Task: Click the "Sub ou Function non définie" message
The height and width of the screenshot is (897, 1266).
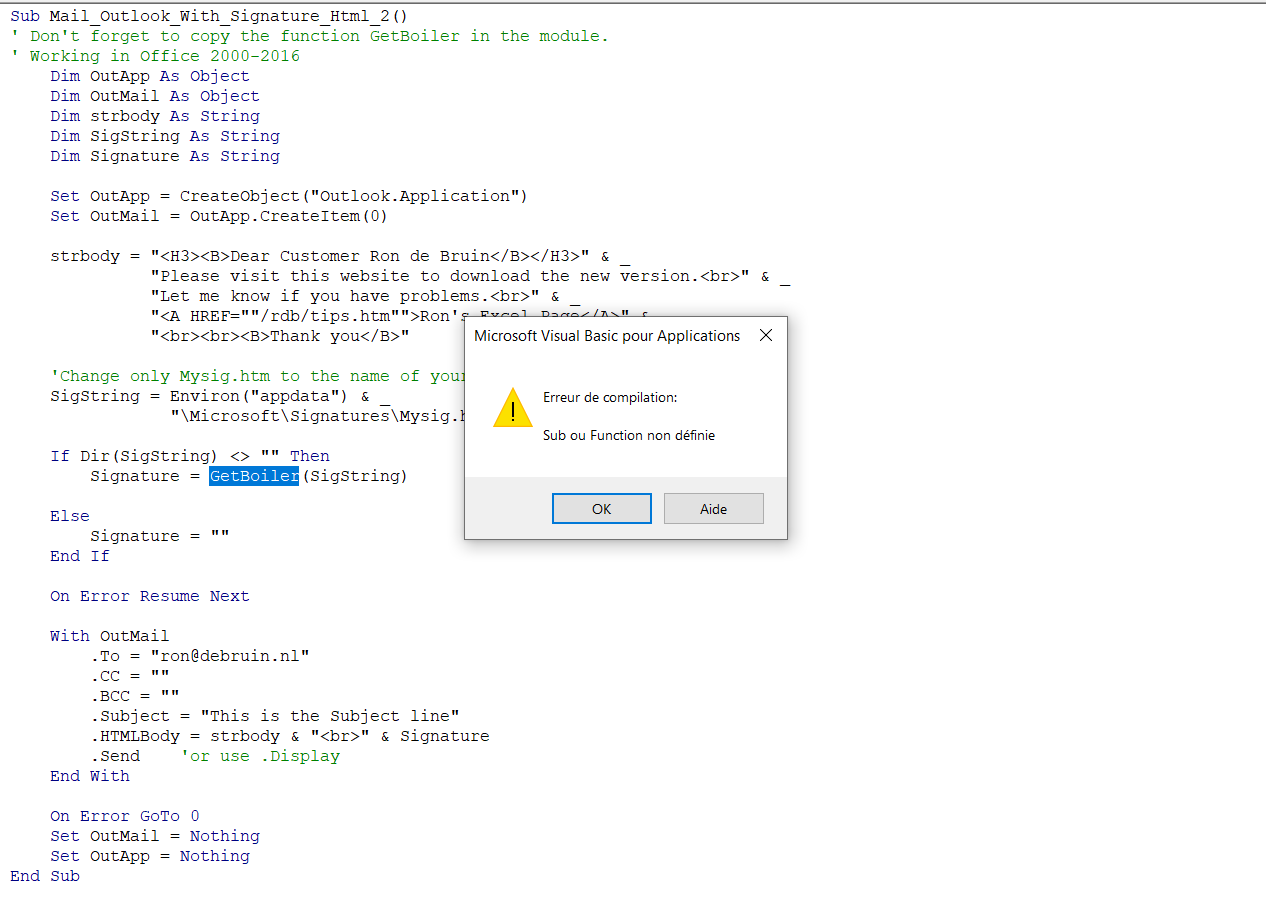Action: click(629, 435)
